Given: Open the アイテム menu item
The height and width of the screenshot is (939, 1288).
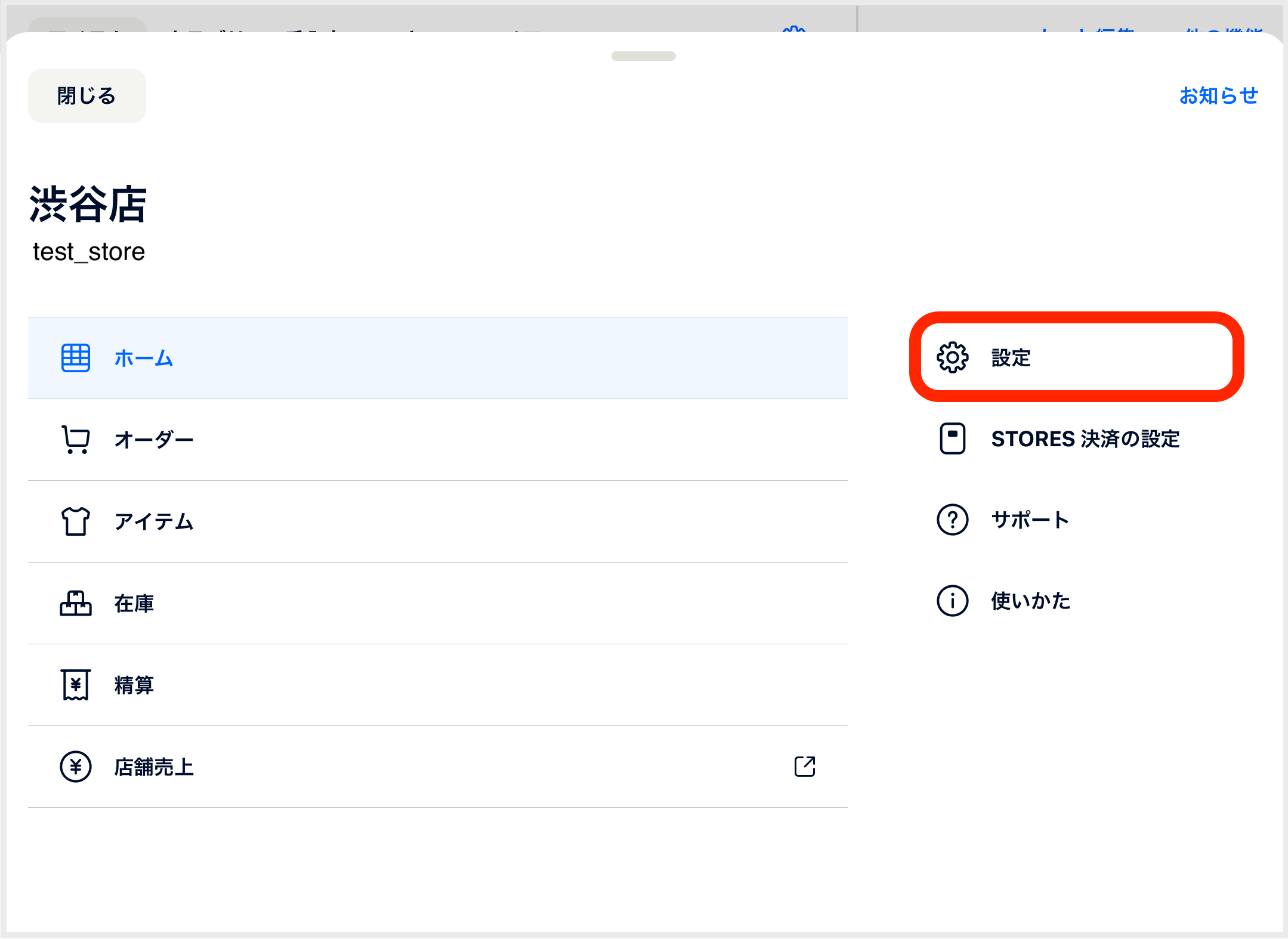Looking at the screenshot, I should [438, 521].
